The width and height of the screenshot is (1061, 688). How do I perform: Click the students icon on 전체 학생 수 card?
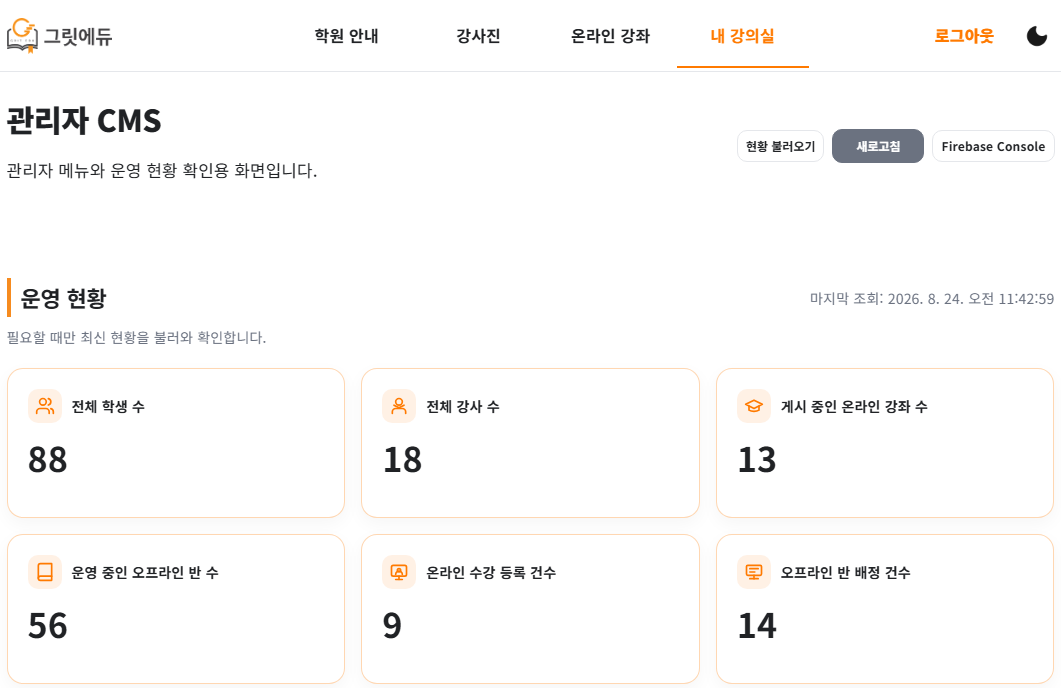point(45,406)
